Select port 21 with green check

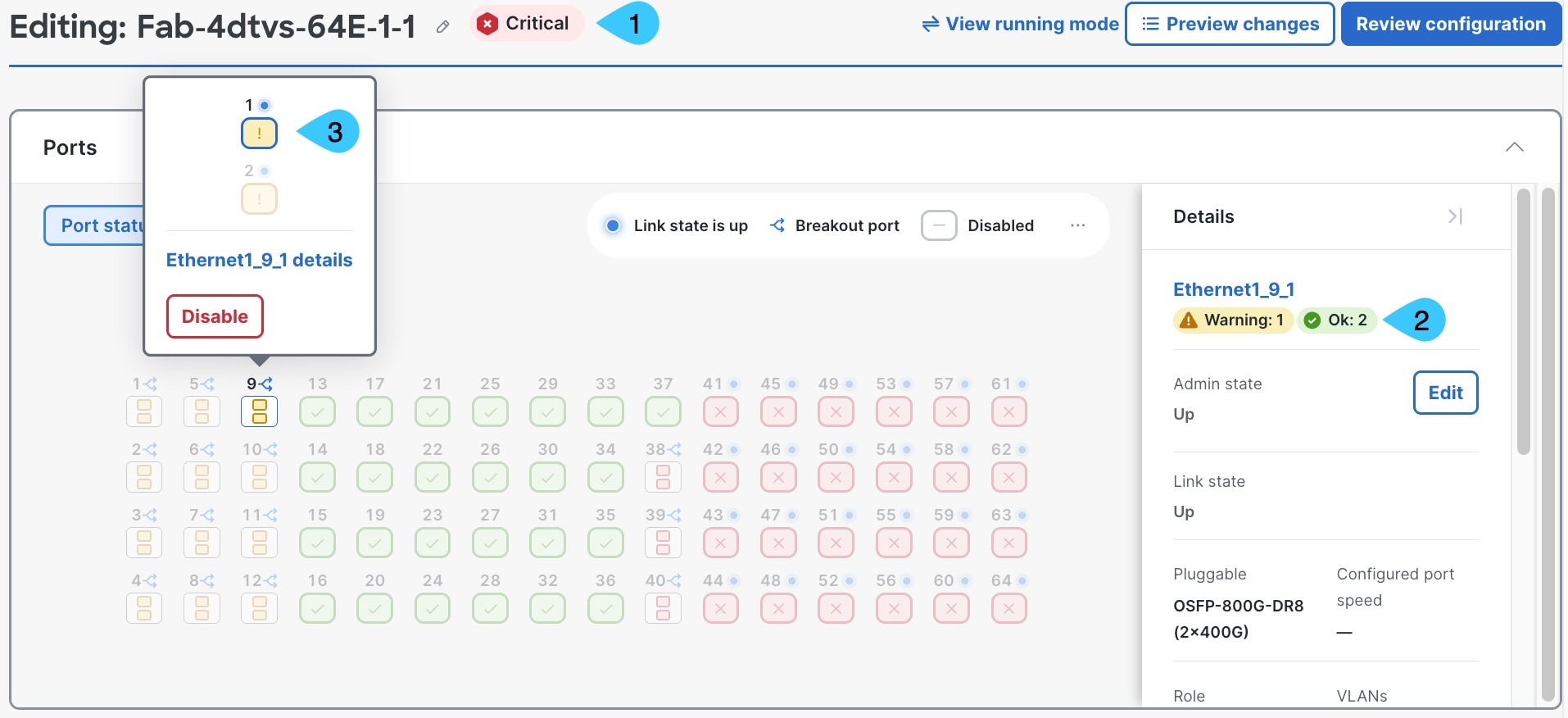coord(432,411)
